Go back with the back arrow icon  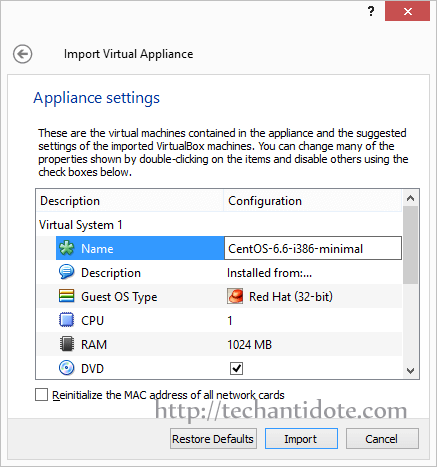click(23, 54)
